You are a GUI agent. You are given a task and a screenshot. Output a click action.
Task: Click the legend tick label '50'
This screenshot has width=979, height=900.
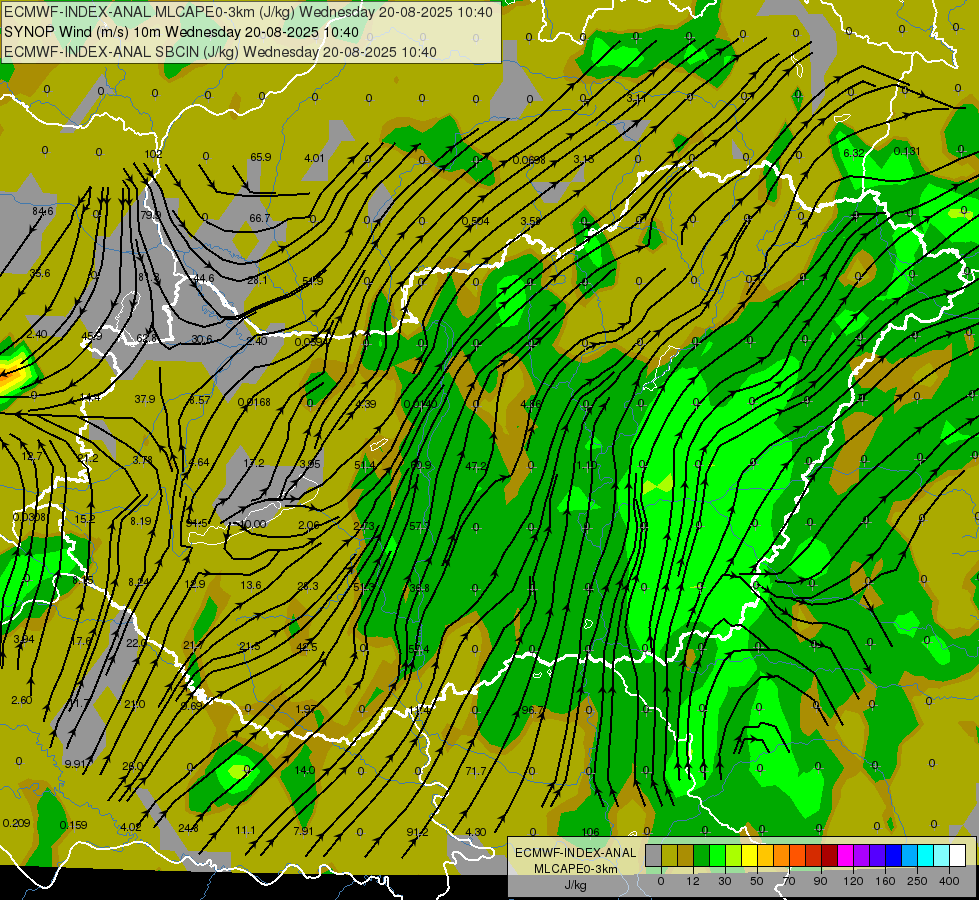(x=756, y=881)
